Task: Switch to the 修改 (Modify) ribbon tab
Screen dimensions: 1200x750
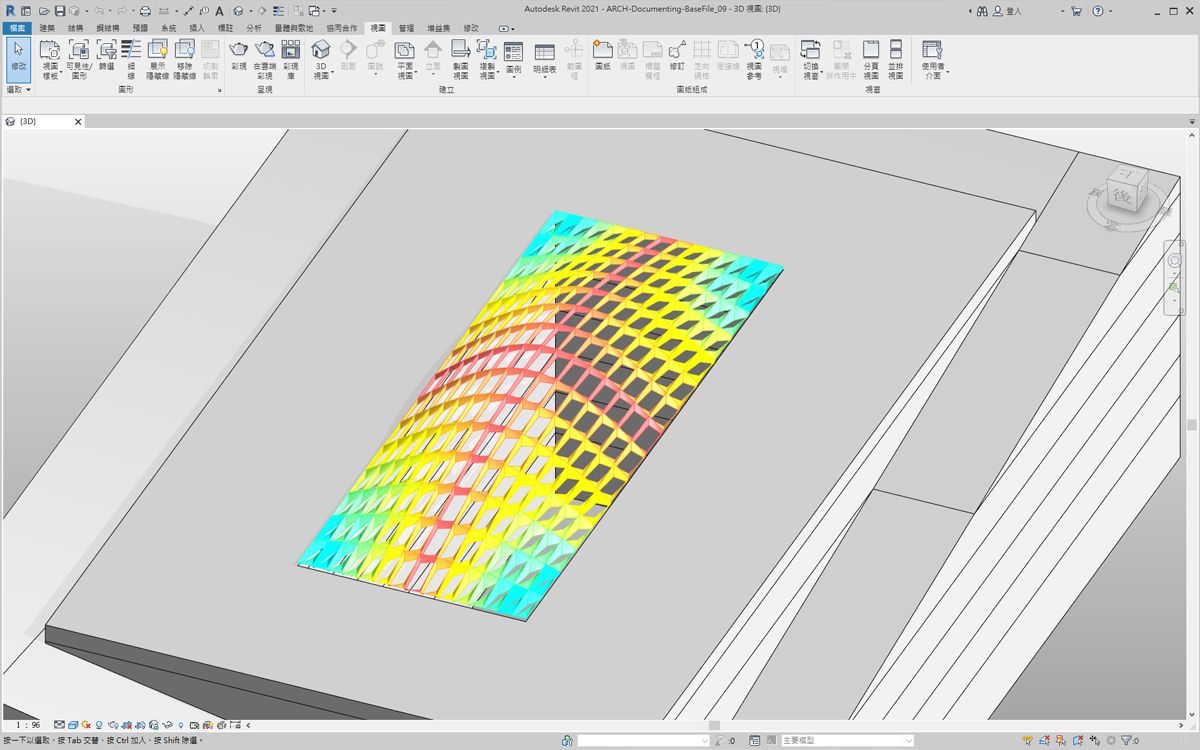Action: (471, 28)
